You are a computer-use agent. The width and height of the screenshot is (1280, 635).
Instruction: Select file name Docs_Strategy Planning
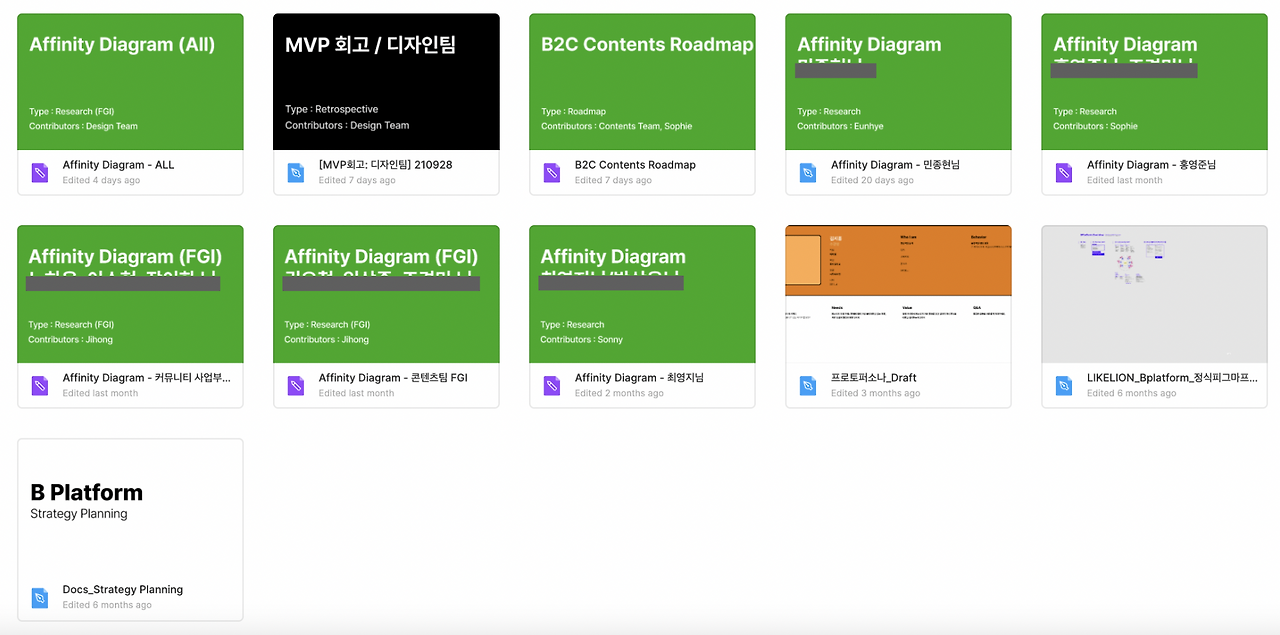122,590
